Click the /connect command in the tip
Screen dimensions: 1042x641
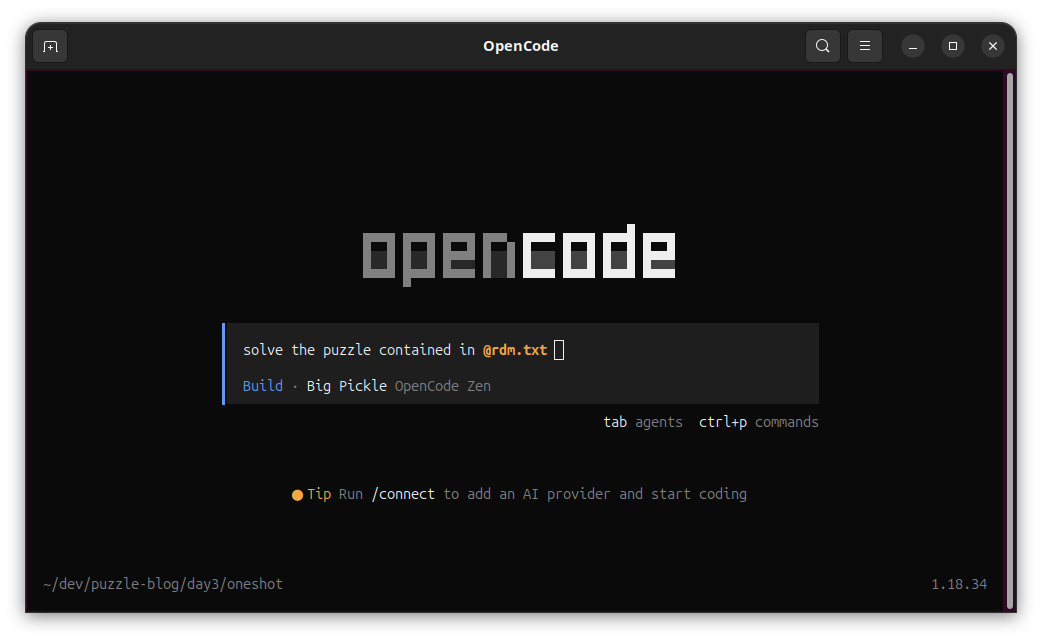coord(403,494)
